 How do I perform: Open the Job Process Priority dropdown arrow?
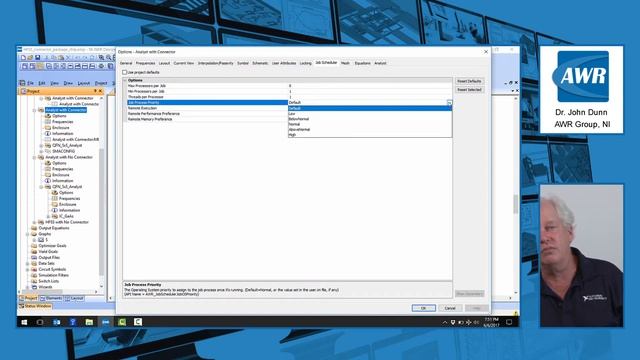(x=449, y=102)
